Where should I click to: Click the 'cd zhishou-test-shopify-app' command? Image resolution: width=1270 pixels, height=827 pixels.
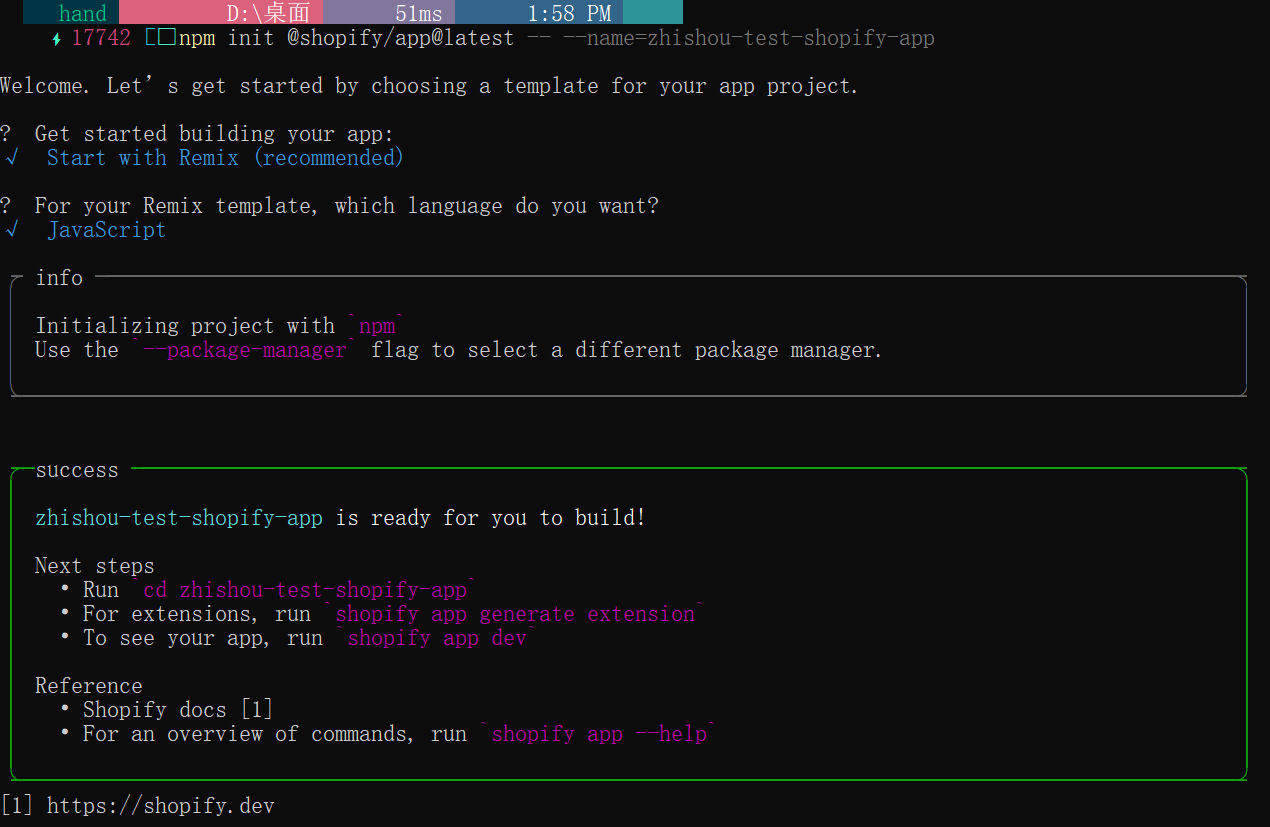coord(305,590)
